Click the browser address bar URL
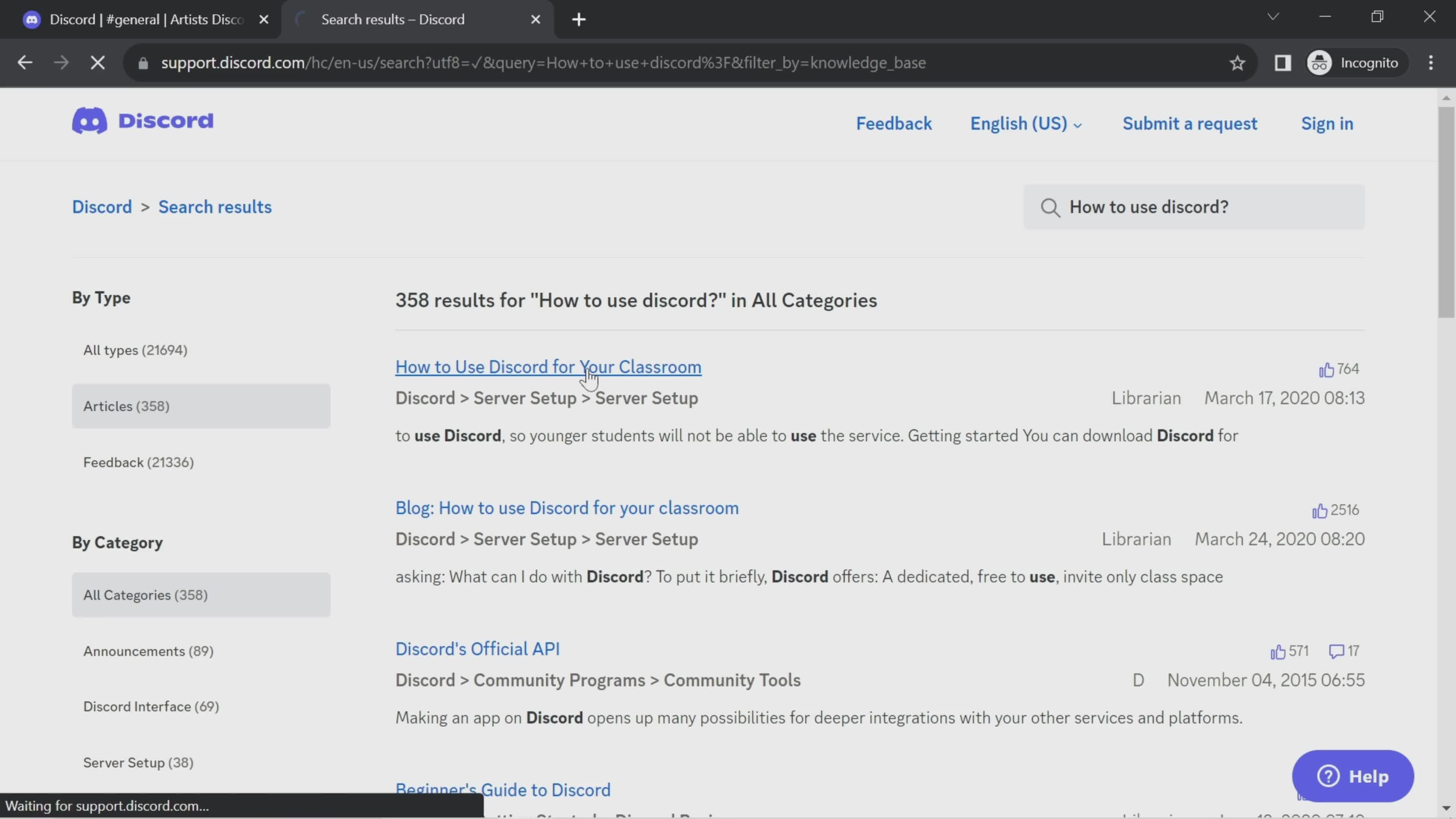 543,63
